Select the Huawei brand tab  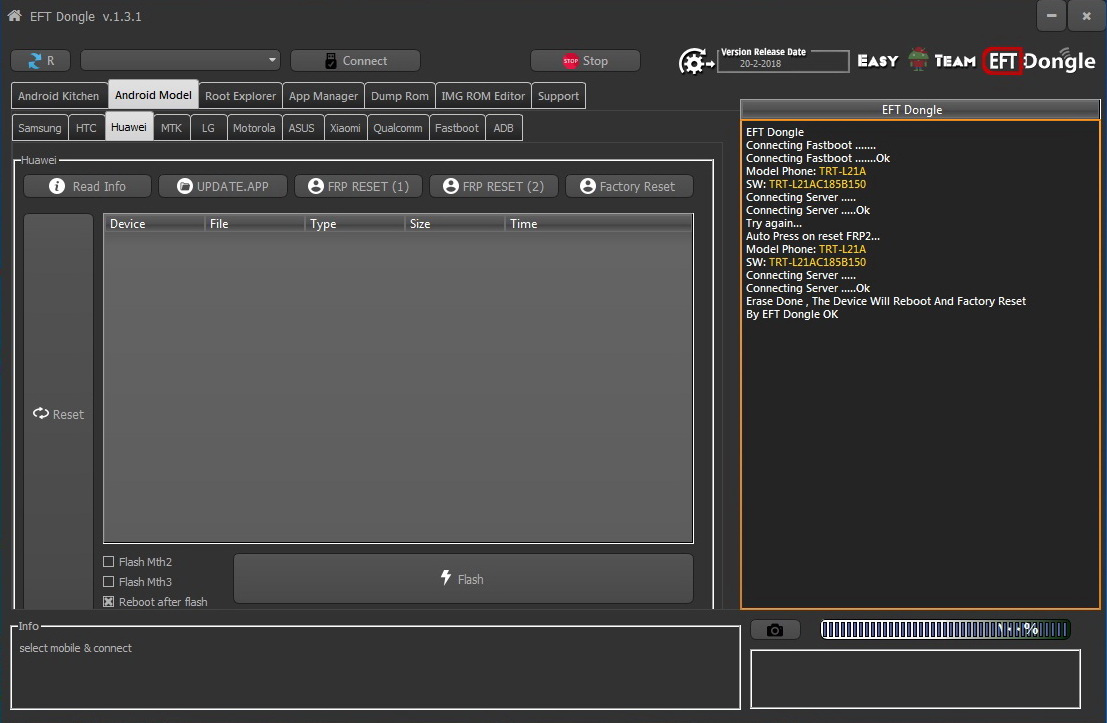point(129,127)
